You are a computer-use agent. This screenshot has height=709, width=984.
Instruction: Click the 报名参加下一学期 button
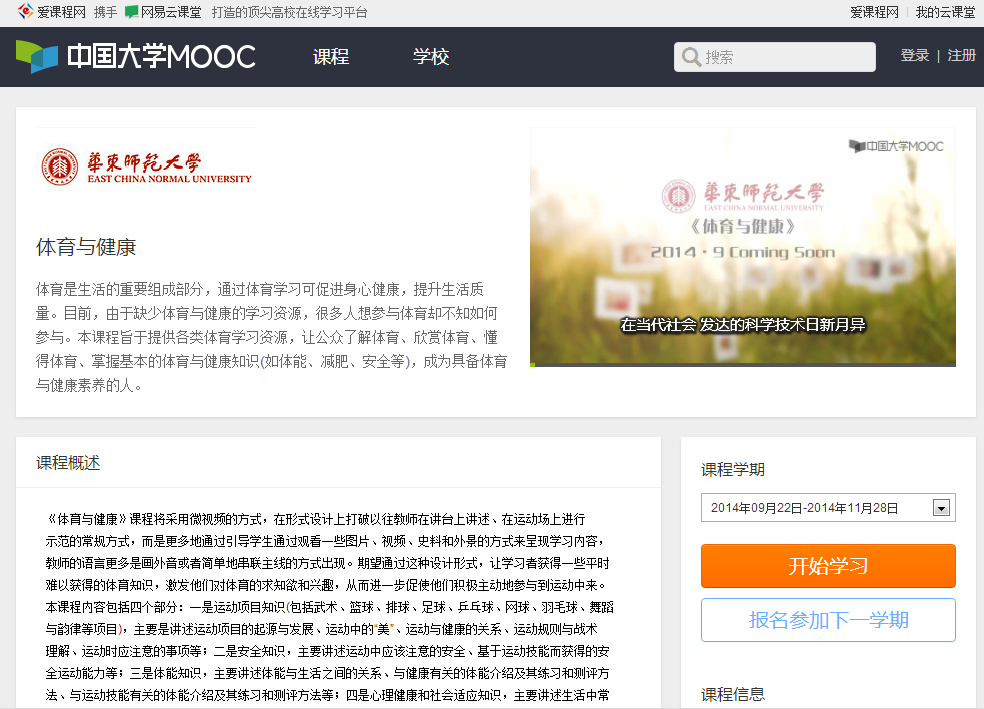click(828, 620)
